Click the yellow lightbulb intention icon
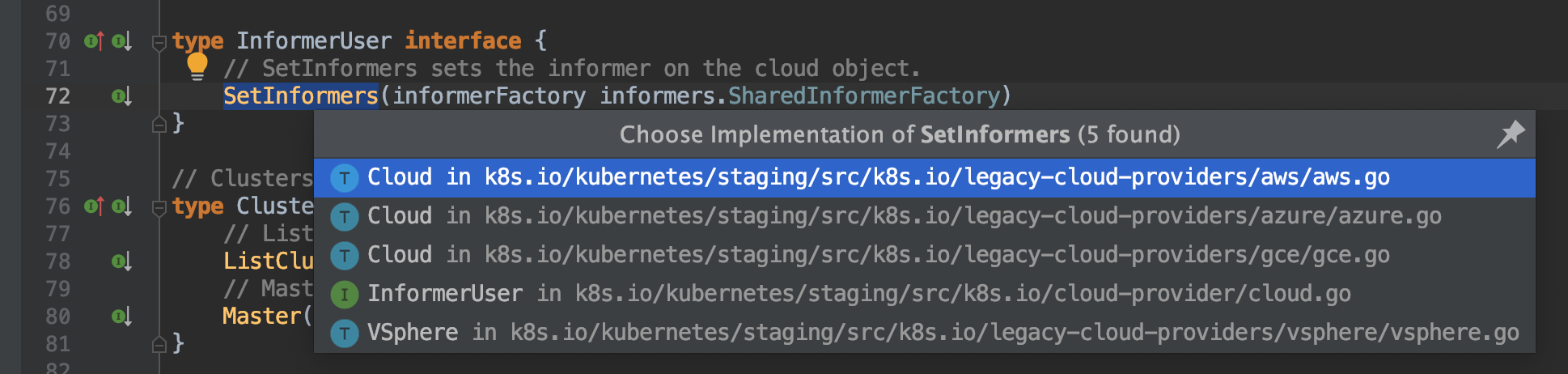 (197, 66)
